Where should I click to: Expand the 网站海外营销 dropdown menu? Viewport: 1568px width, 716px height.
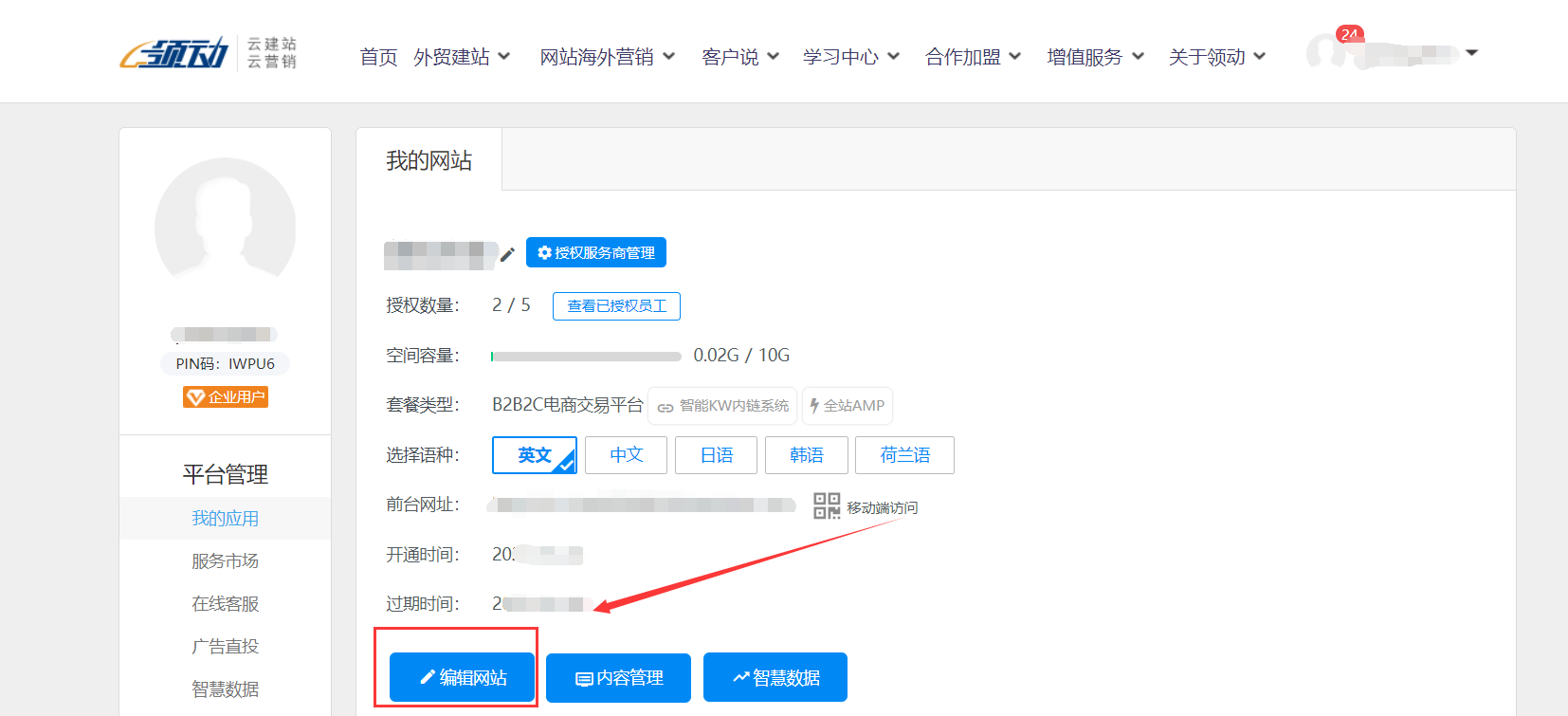tap(607, 57)
